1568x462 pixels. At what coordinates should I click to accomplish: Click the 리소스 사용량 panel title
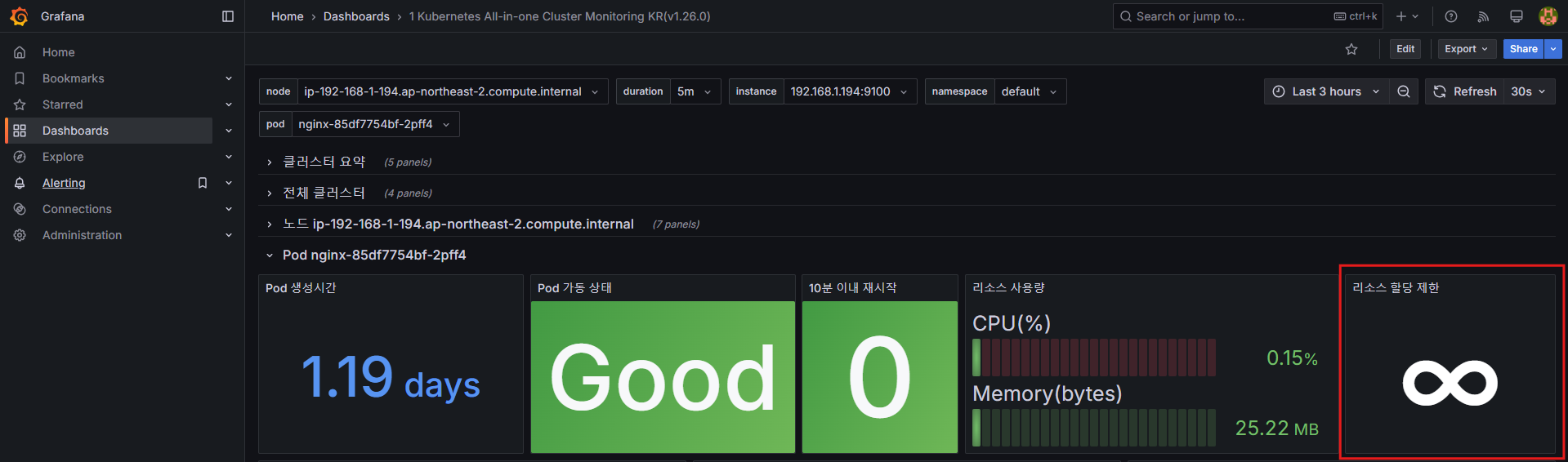(1008, 287)
